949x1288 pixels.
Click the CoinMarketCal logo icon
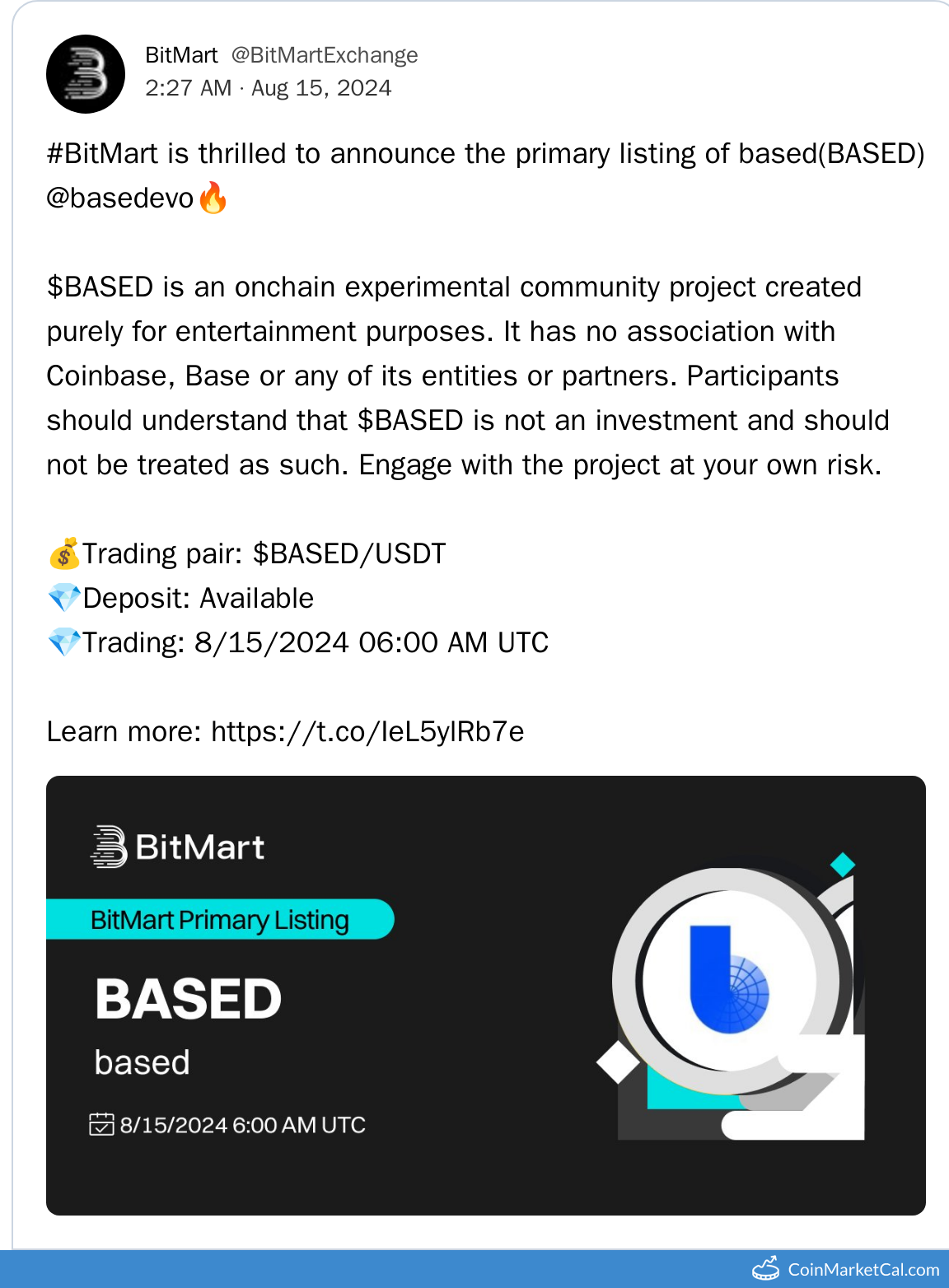pyautogui.click(x=766, y=1269)
